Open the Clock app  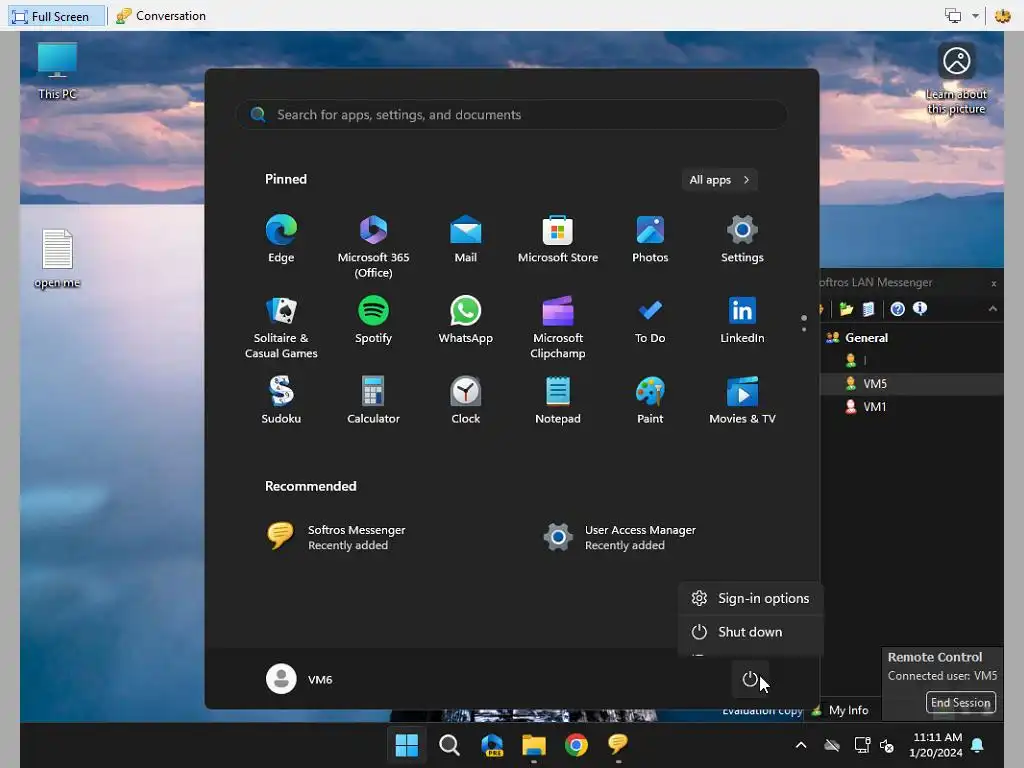coord(465,400)
